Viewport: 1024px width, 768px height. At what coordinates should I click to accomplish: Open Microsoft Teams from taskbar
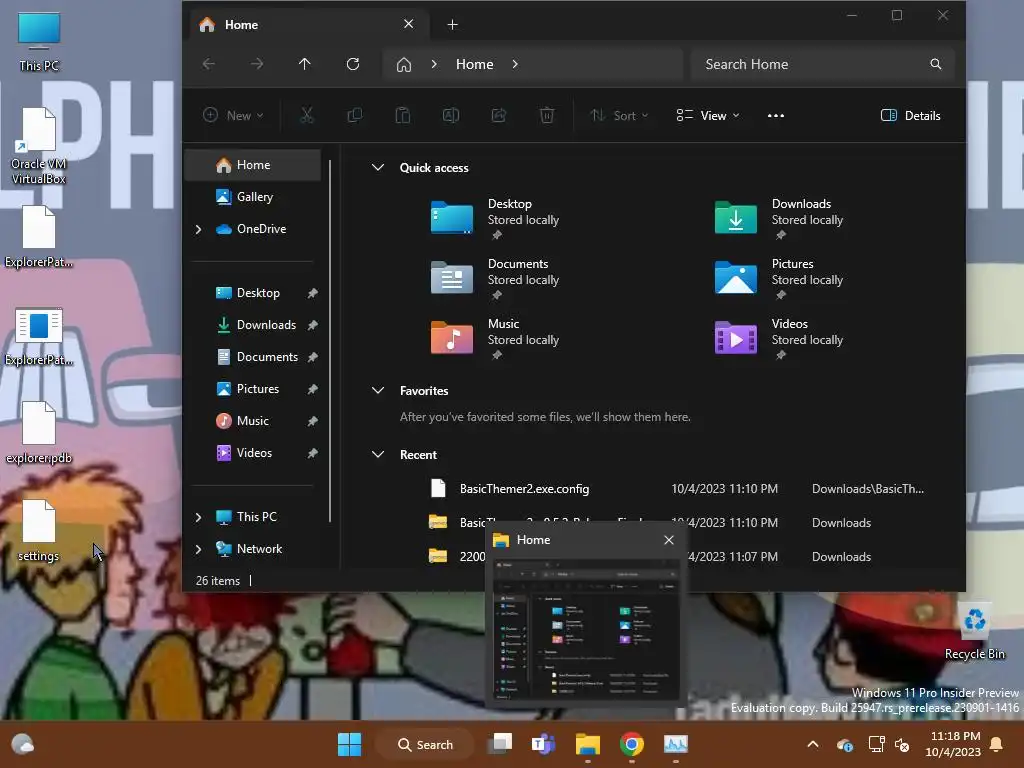click(x=544, y=744)
